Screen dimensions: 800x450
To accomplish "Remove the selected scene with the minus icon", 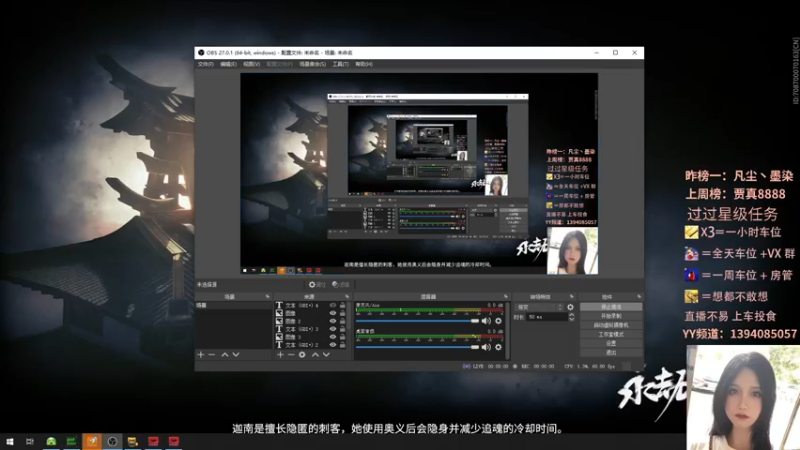I will [212, 355].
